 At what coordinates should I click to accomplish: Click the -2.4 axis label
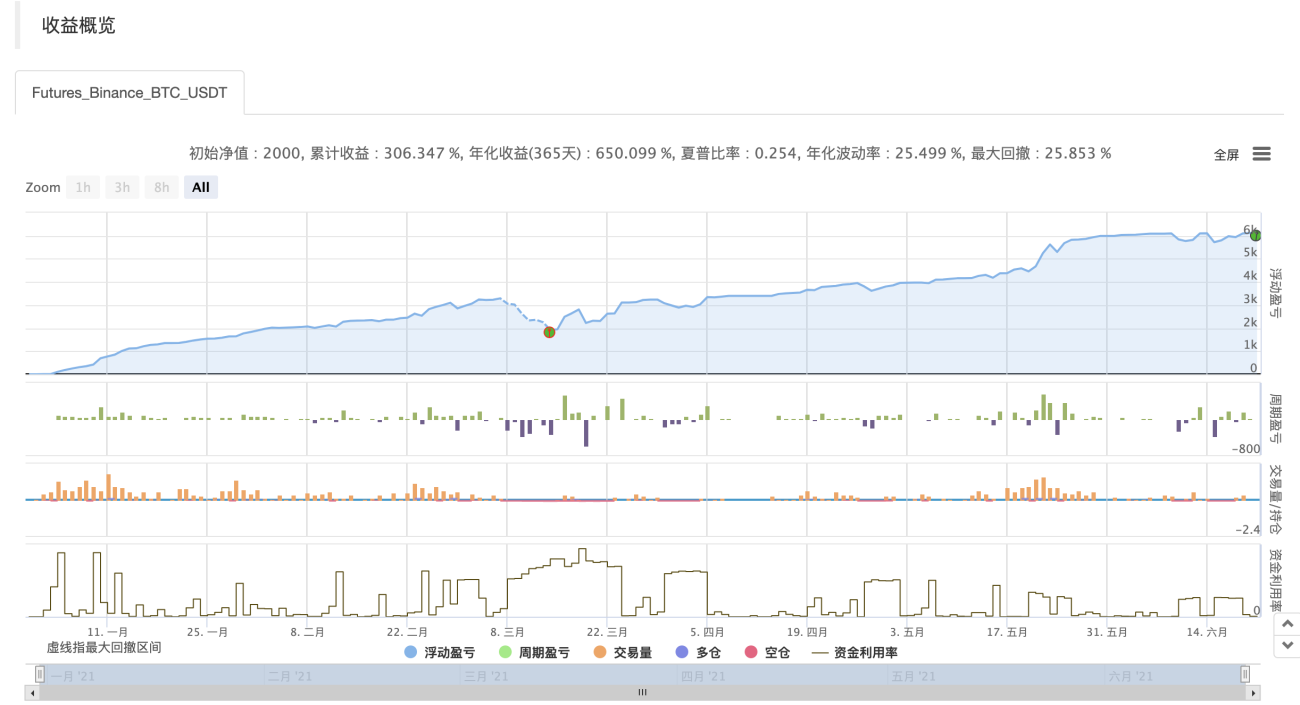coord(1248,530)
